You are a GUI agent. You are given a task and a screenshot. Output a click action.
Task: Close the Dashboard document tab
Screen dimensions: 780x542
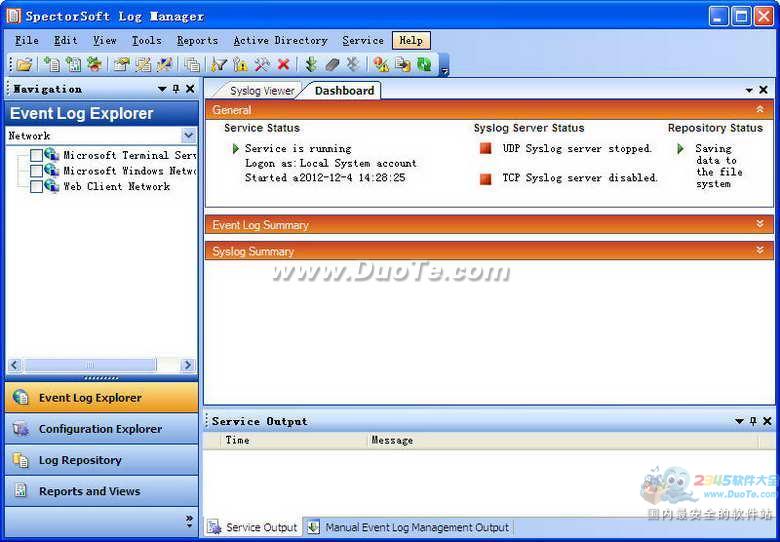click(764, 90)
